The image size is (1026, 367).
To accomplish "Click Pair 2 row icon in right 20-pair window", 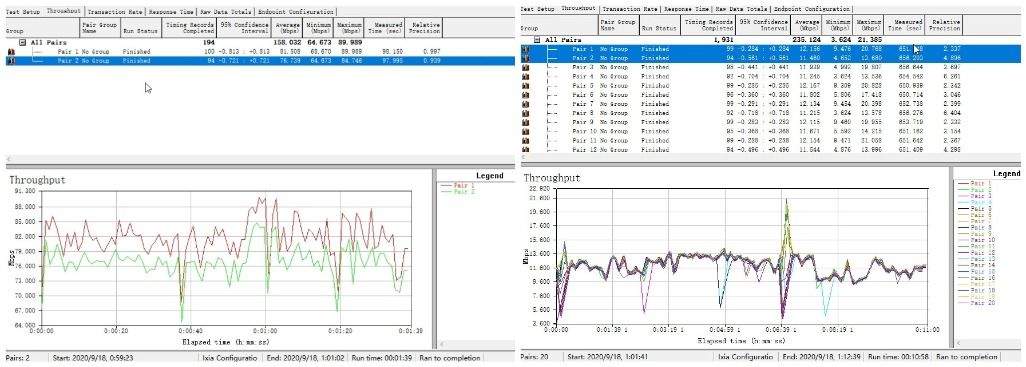I will click(525, 58).
